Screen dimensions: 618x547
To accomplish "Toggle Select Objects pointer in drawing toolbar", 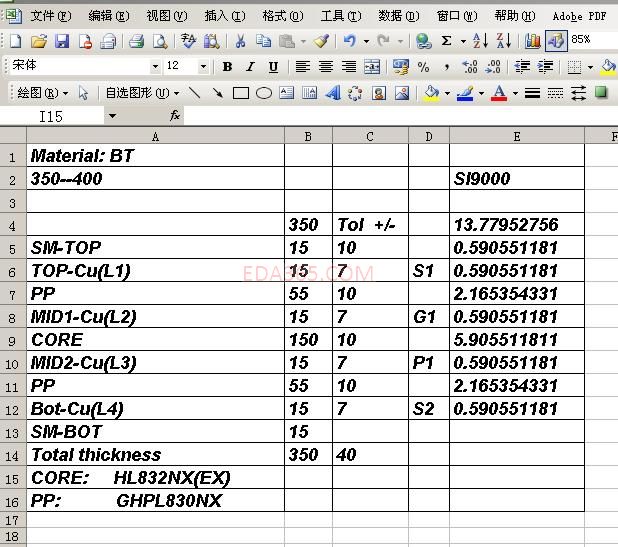I will coord(83,93).
